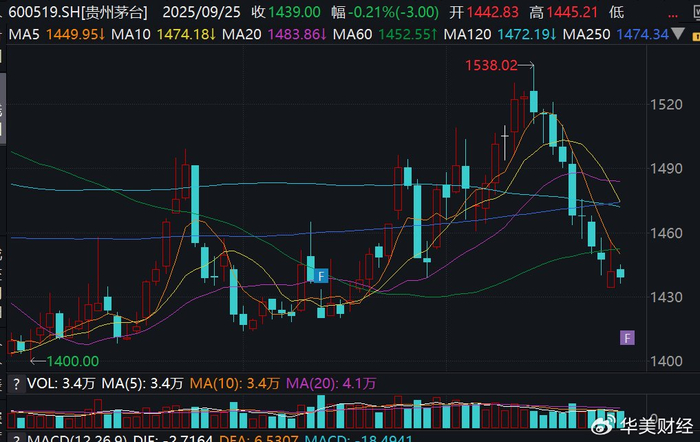Select the MA5 1449.95 indicator label
The width and height of the screenshot is (700, 442).
[57, 34]
